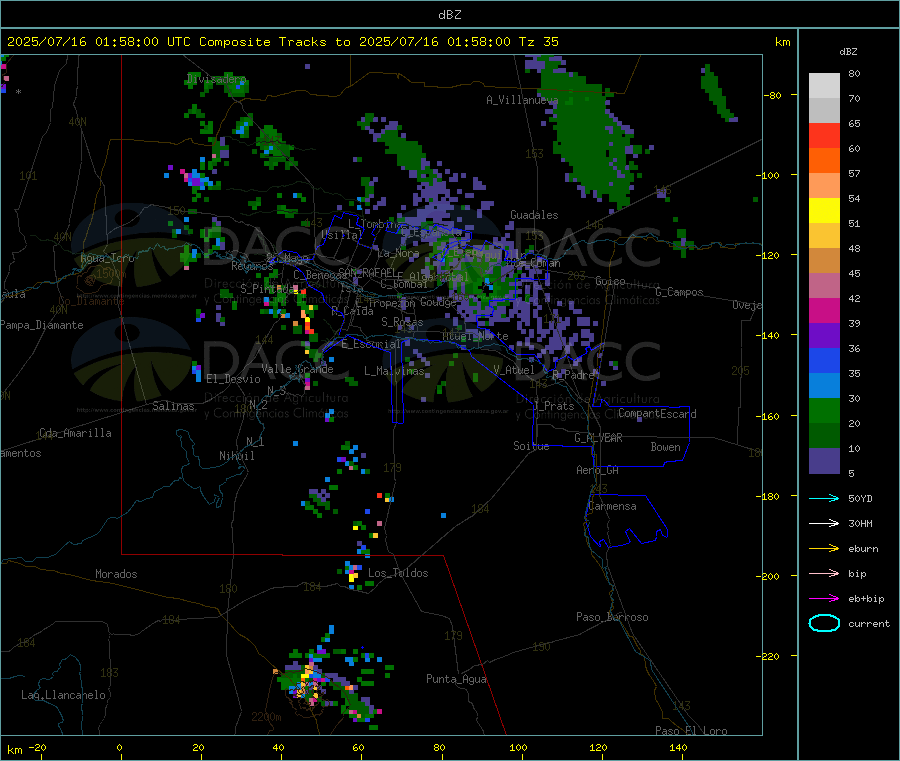Click the 50YD cyan arrow legend icon
This screenshot has width=900, height=761.
coord(824,498)
